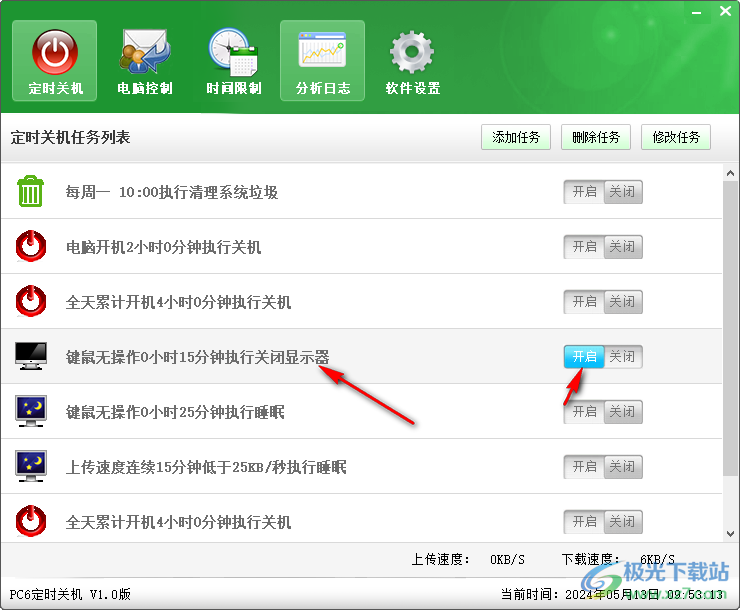Close the PC6定时关机 window
Screen dimensions: 740x610
tap(725, 11)
